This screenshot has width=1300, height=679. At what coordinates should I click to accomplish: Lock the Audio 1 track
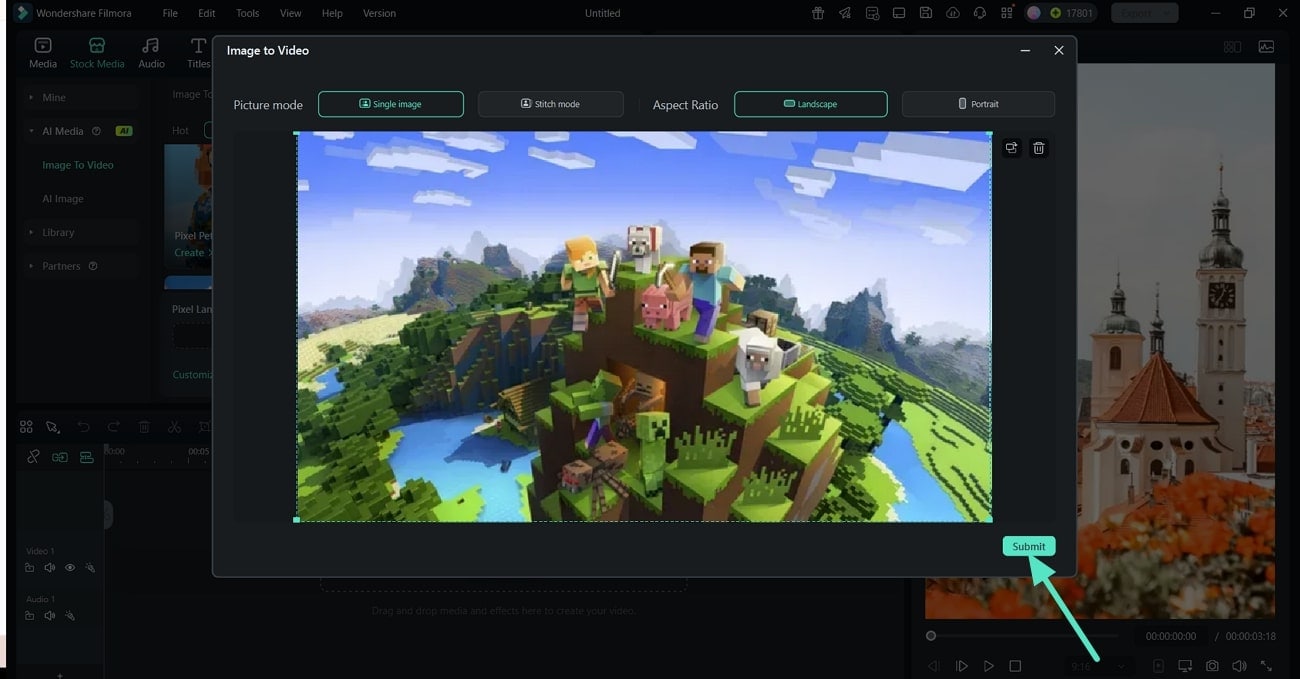[x=30, y=616]
